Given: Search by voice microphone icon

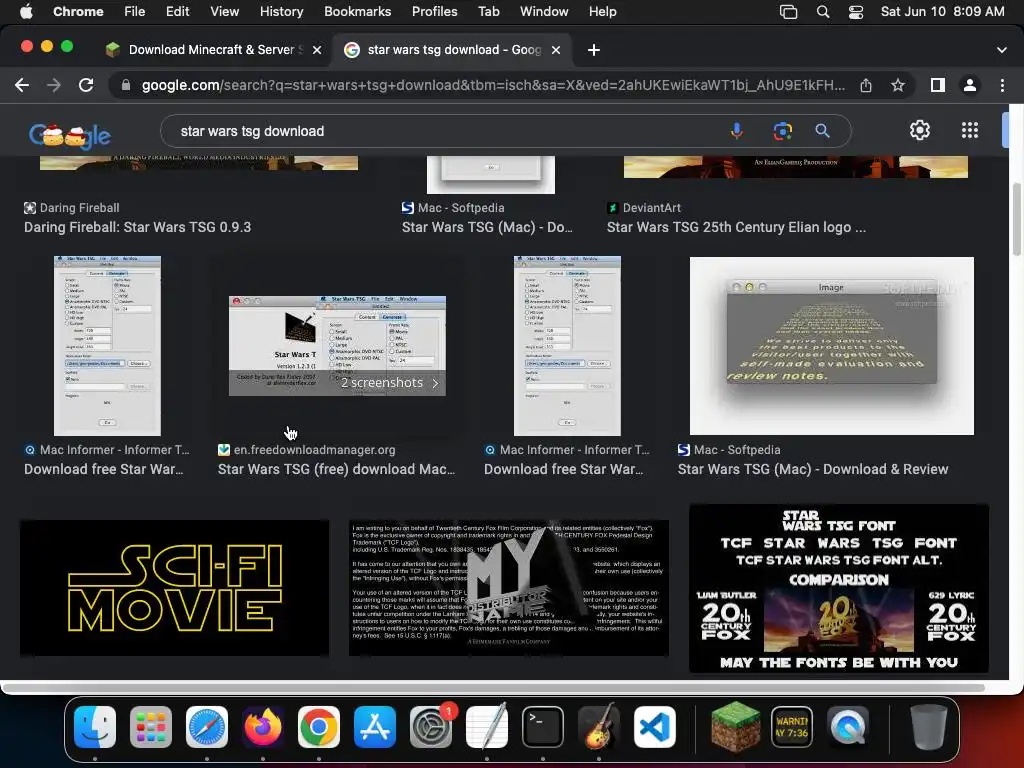Looking at the screenshot, I should (x=737, y=131).
